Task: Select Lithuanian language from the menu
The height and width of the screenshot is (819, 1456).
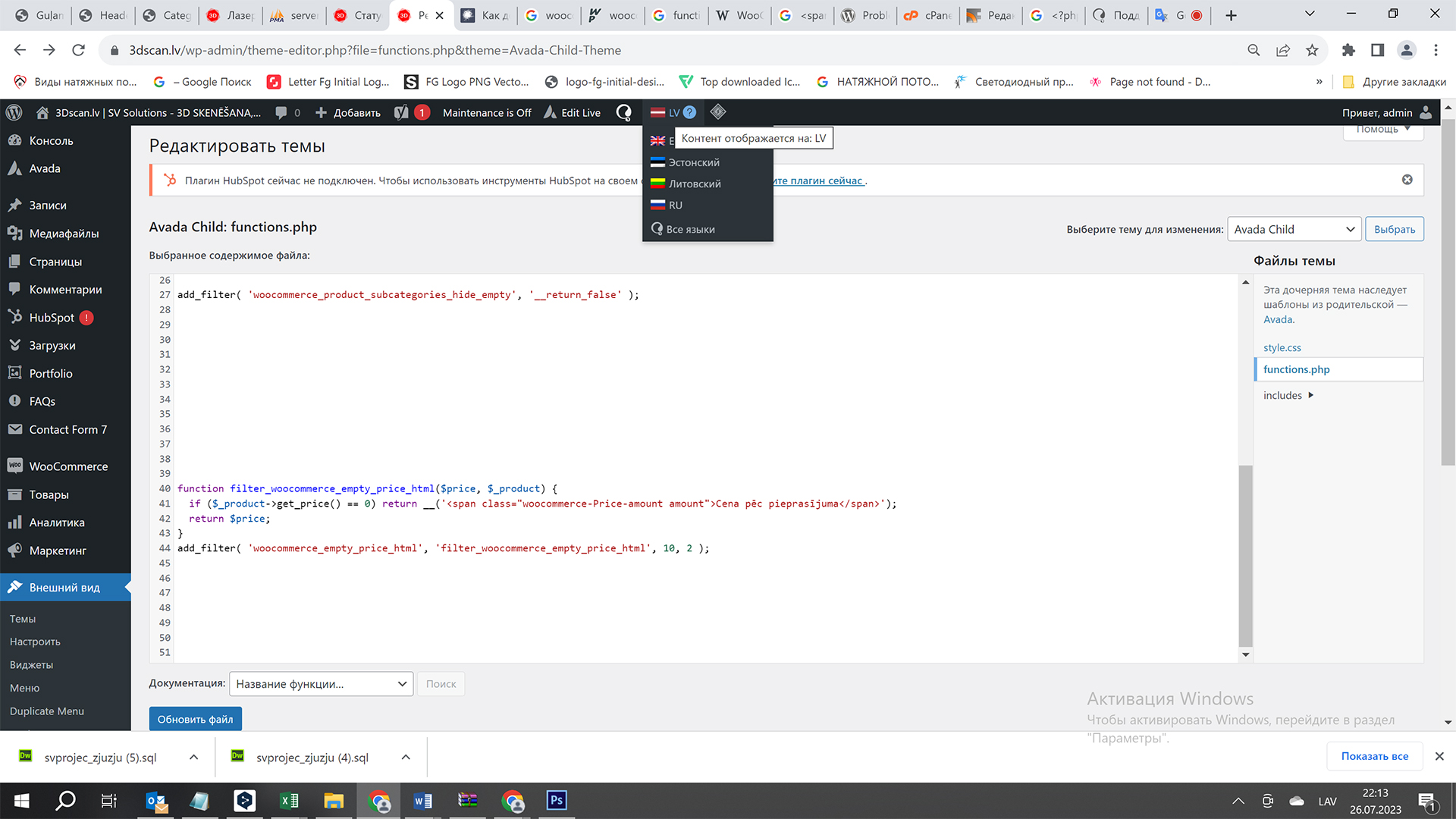Action: tap(694, 184)
